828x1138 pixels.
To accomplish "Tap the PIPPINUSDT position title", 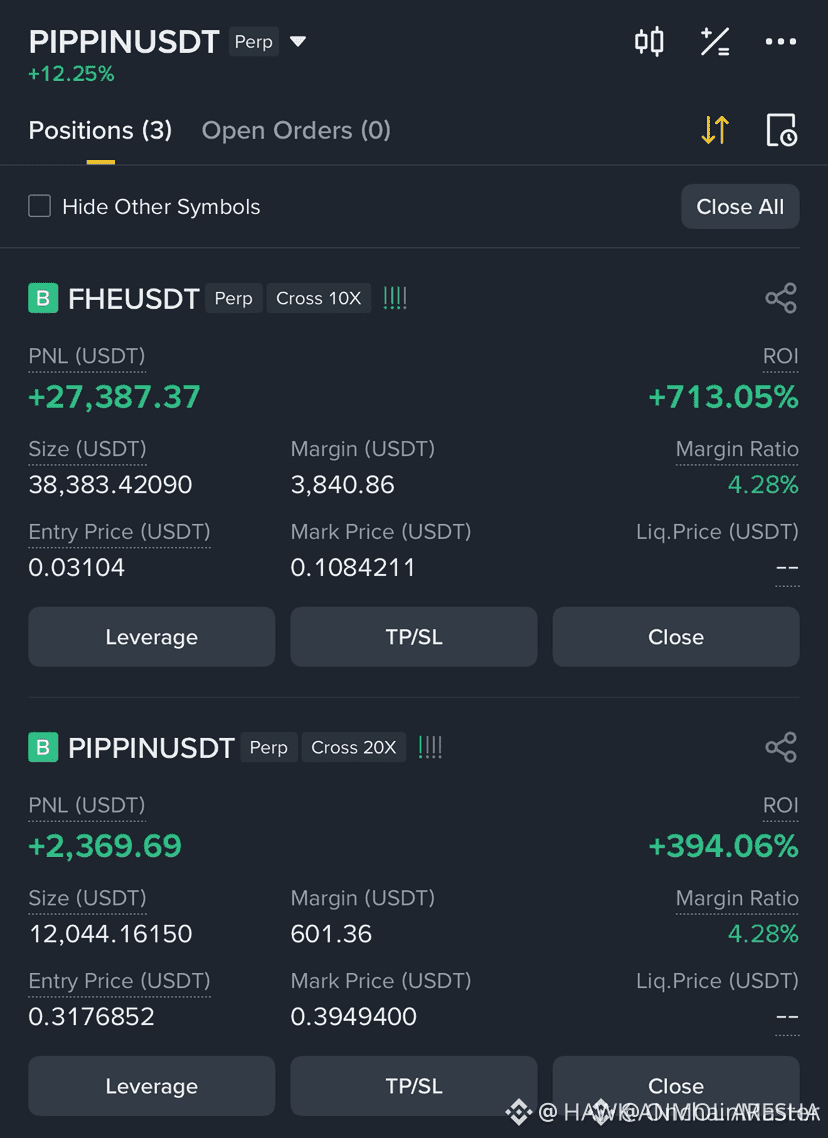I will click(x=151, y=748).
